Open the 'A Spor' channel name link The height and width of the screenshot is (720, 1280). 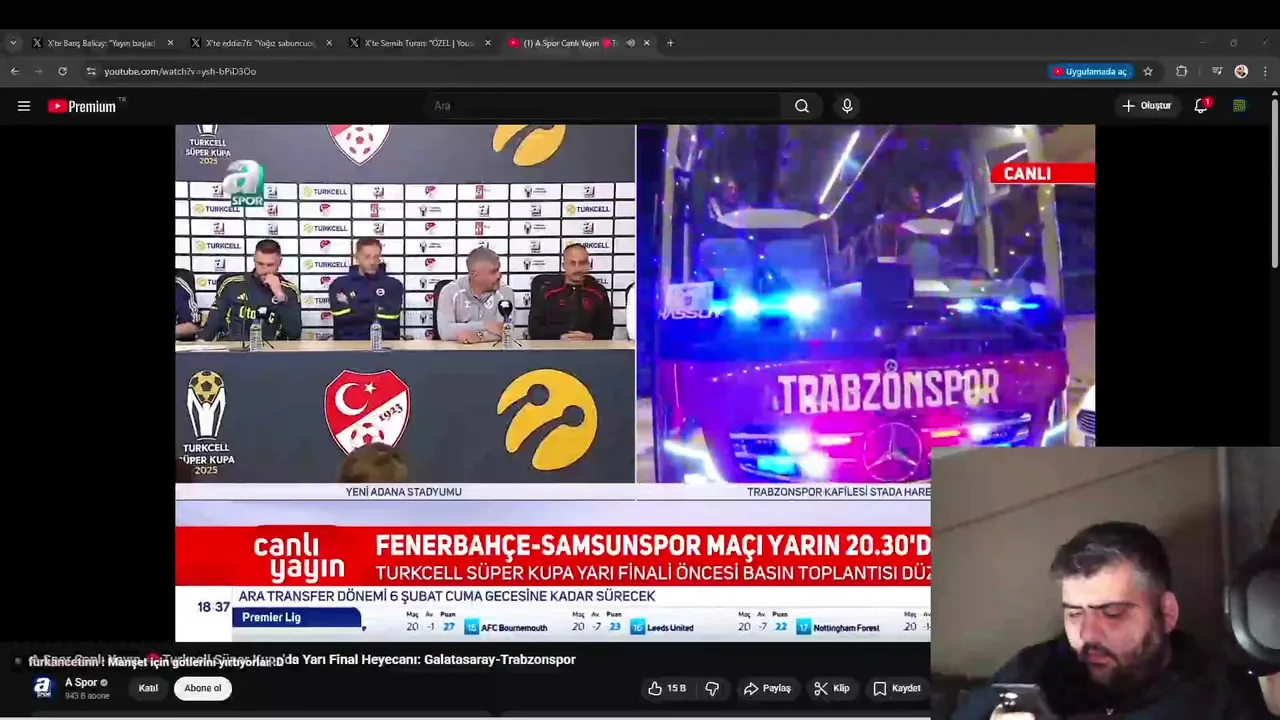[x=81, y=683]
